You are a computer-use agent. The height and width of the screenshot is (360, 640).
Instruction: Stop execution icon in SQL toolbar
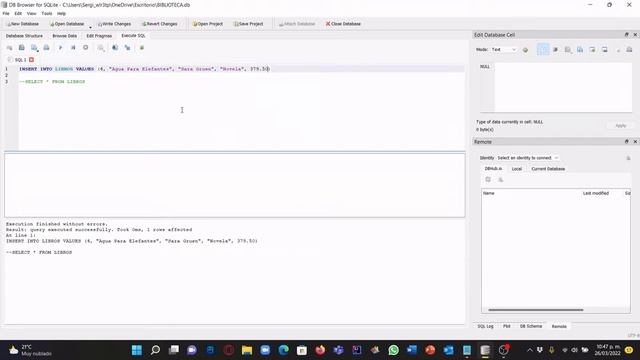(86, 48)
